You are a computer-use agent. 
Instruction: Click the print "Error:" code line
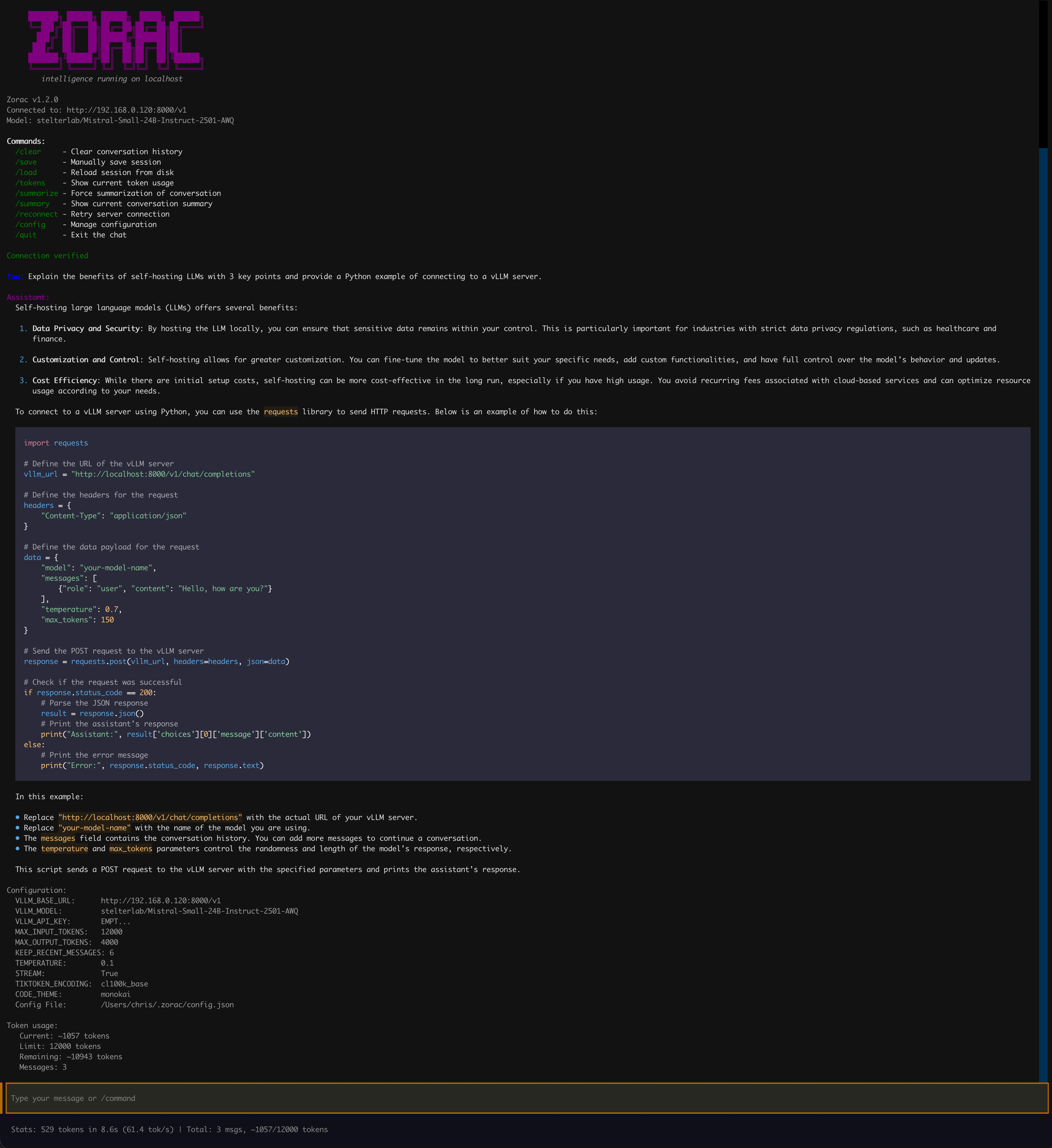tap(152, 765)
